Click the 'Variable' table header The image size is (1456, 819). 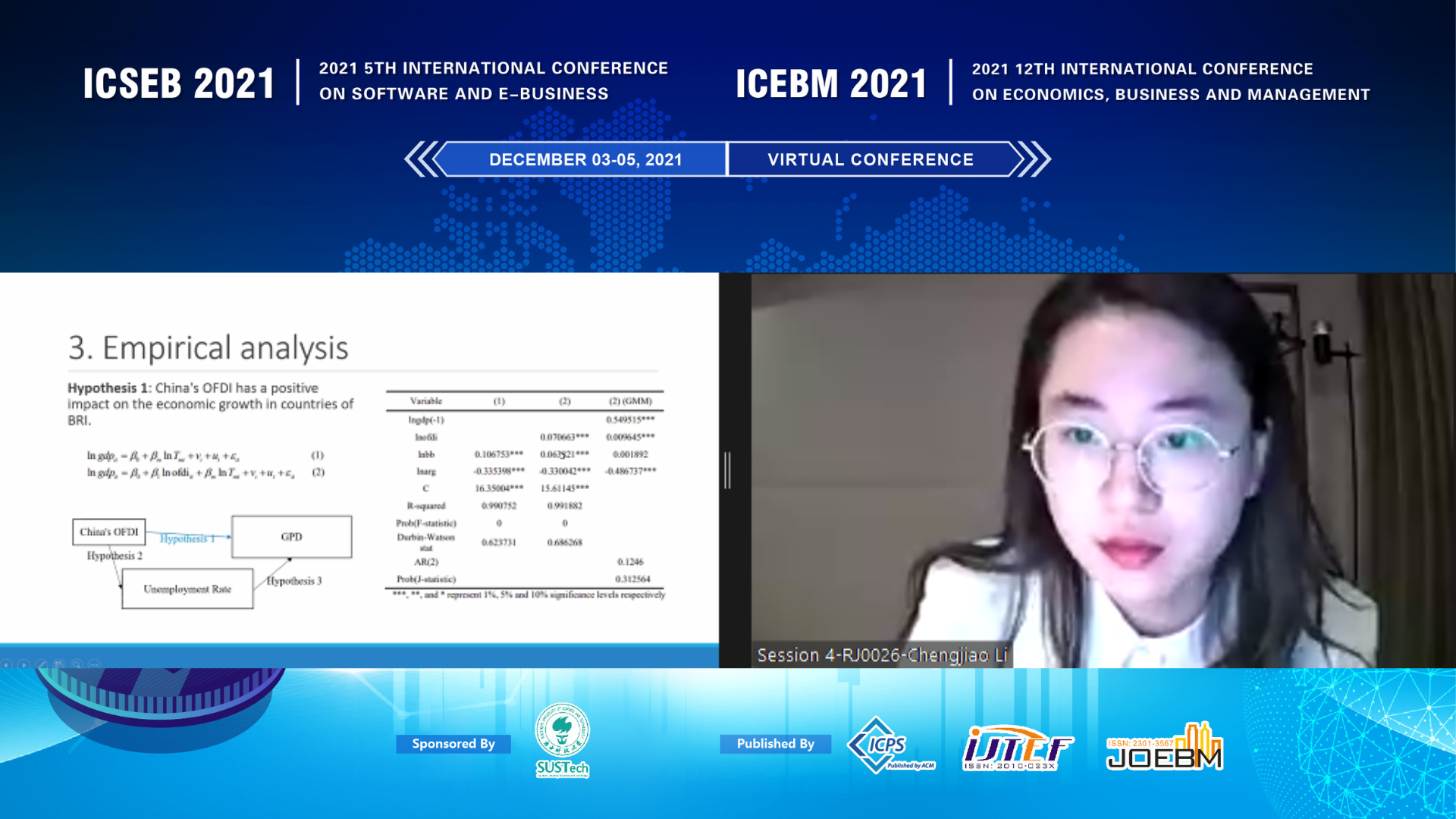(x=426, y=401)
